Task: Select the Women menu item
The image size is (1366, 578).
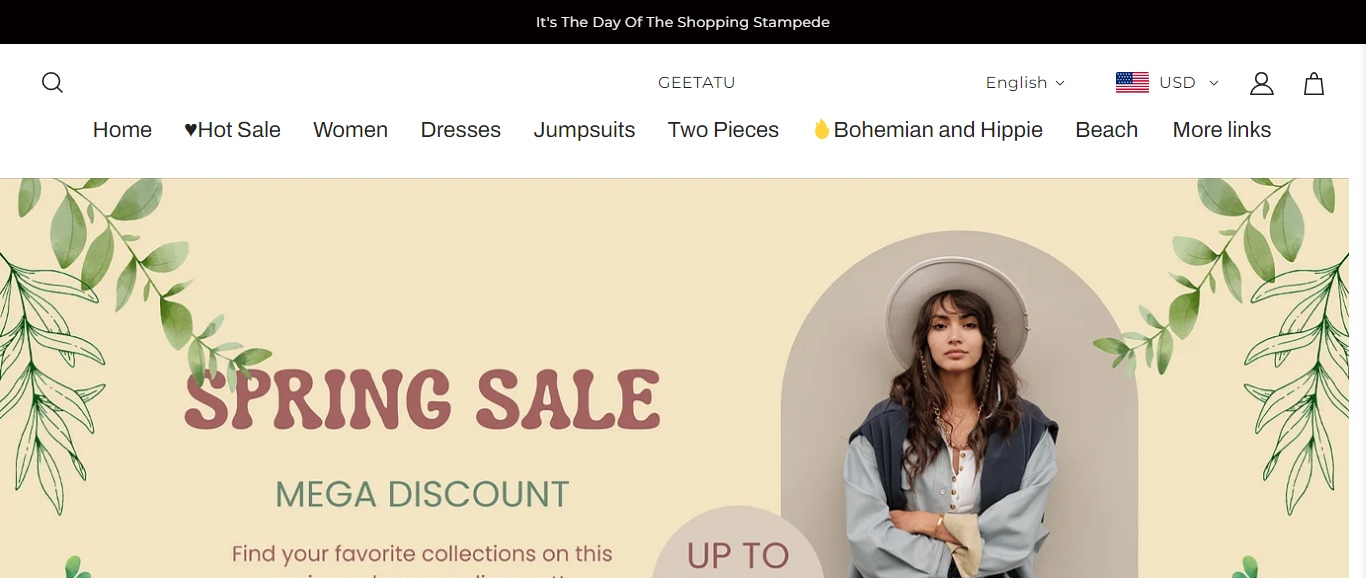Action: 350,130
